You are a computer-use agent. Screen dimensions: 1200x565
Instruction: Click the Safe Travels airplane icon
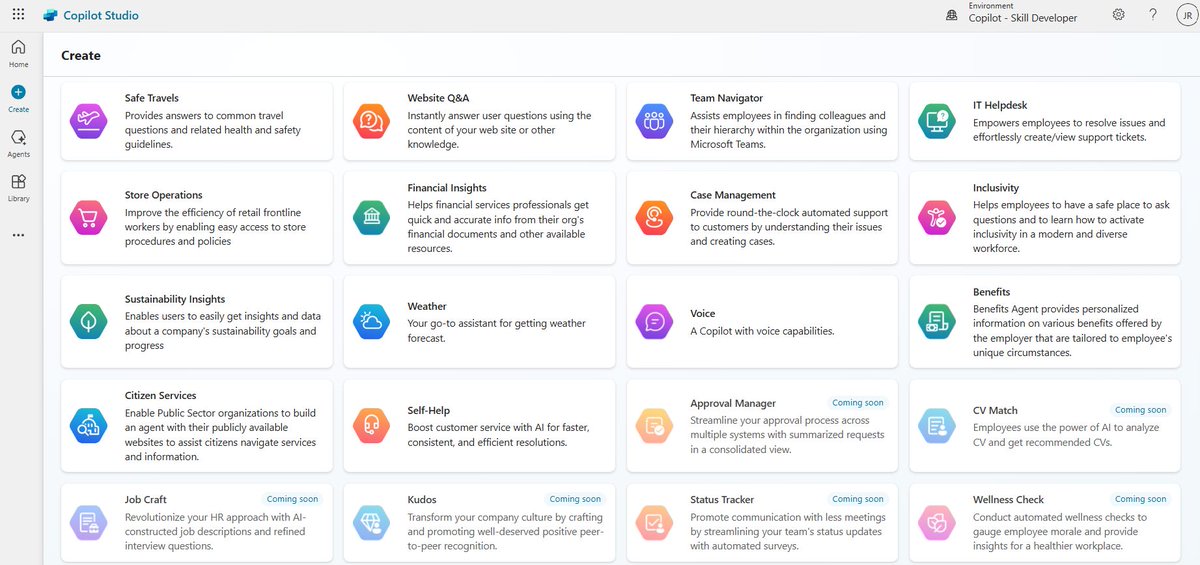pos(89,121)
